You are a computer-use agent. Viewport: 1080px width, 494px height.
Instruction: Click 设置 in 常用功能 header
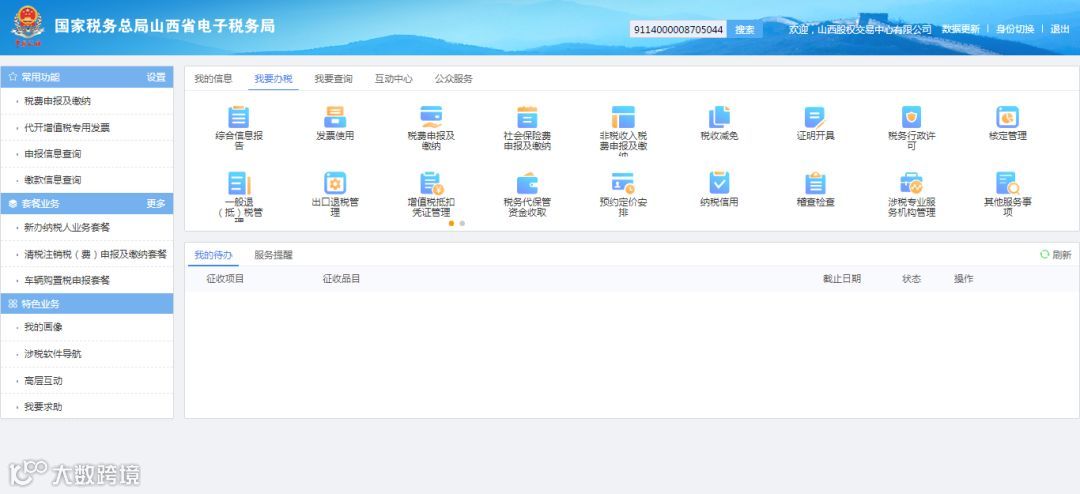coord(156,77)
